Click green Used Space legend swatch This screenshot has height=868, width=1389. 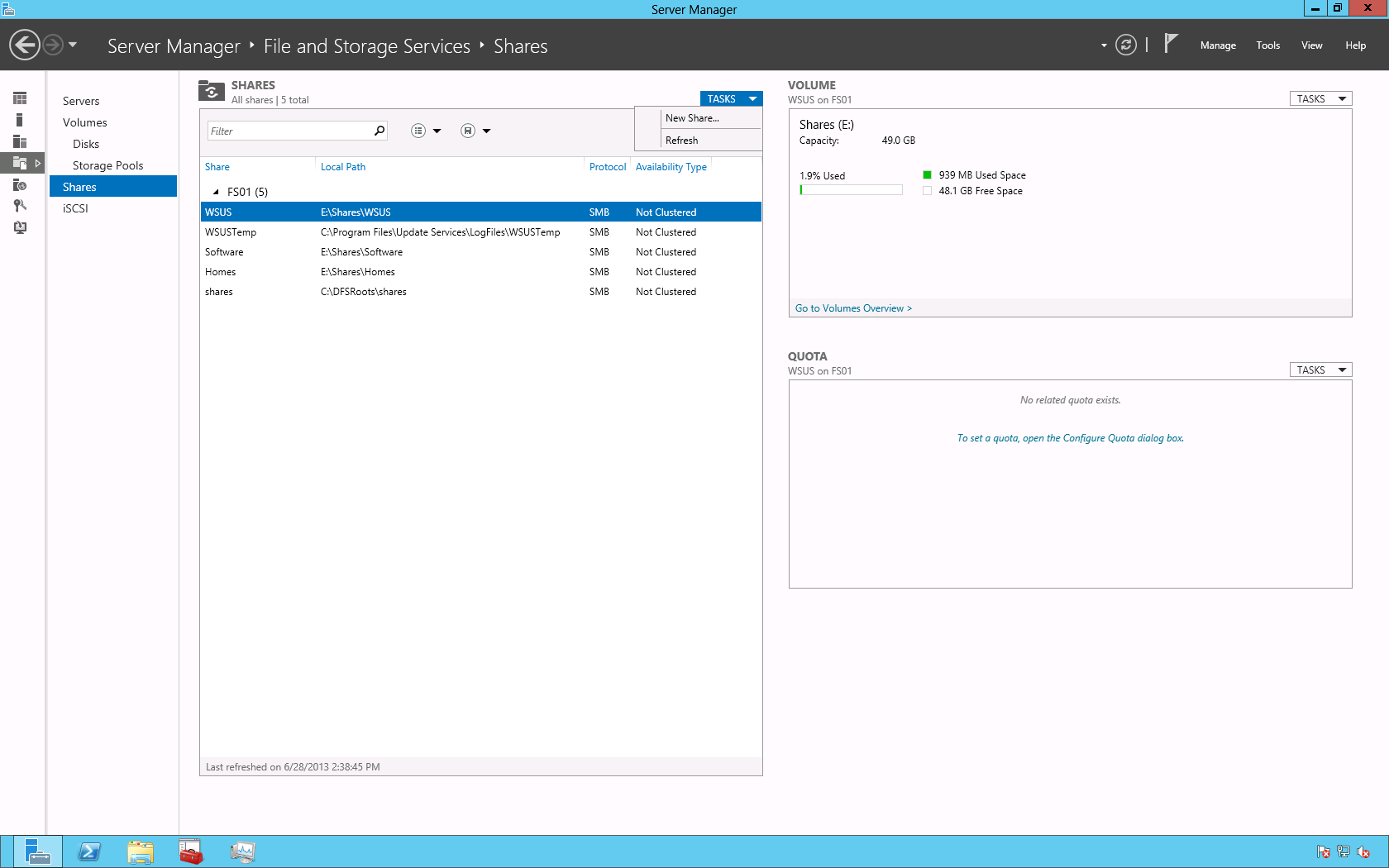pos(928,174)
